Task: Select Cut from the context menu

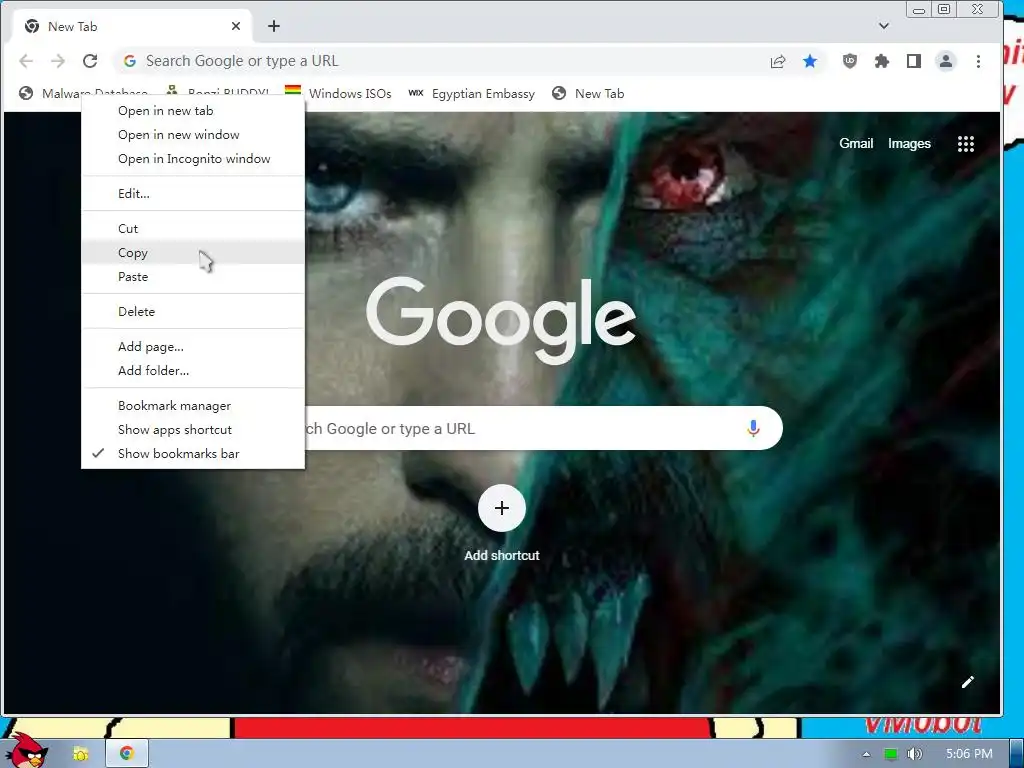Action: (193, 229)
